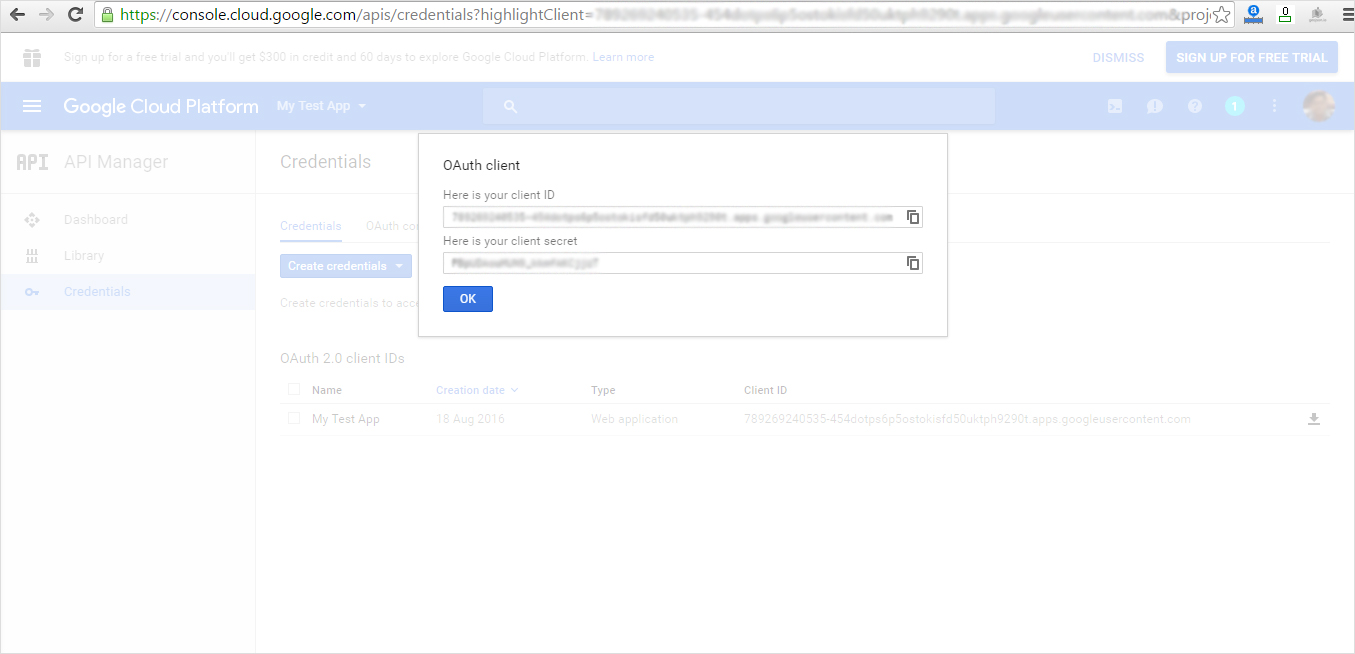Screen dimensions: 1355x654
Task: Click the gift box free trial icon
Action: [x=32, y=57]
